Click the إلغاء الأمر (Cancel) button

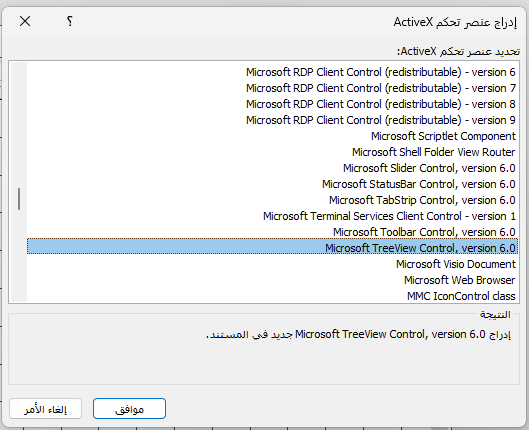(x=45, y=408)
